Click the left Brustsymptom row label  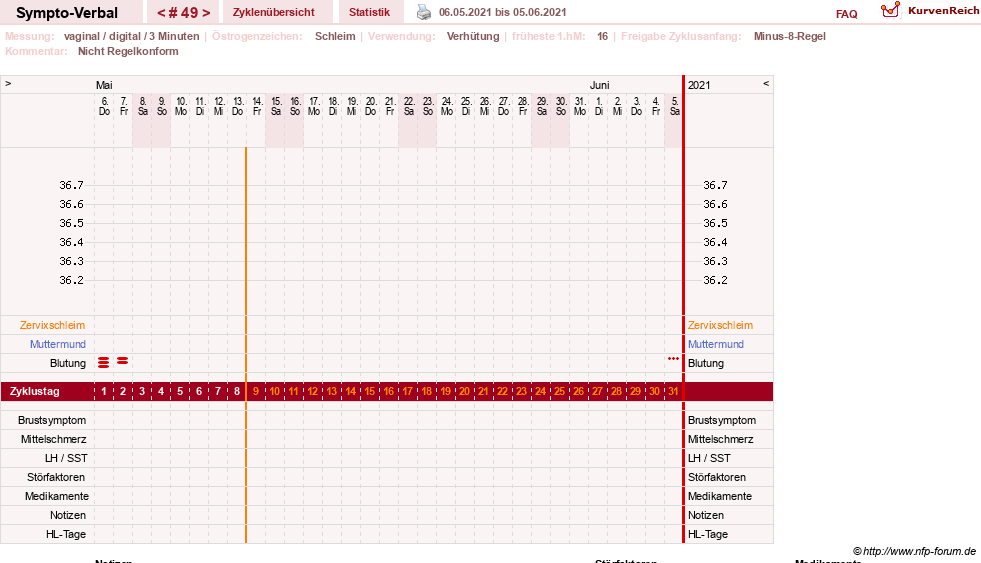pyautogui.click(x=52, y=420)
